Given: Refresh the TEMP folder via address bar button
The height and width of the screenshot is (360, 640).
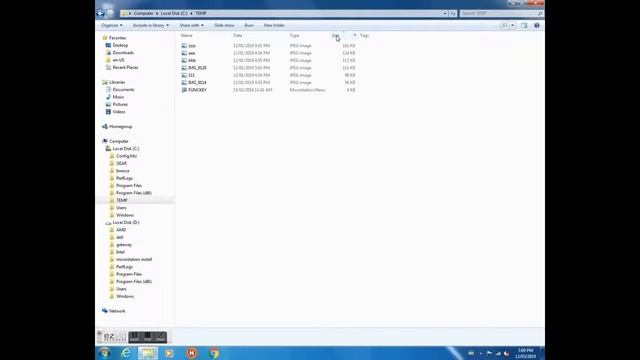Looking at the screenshot, I should click(453, 13).
